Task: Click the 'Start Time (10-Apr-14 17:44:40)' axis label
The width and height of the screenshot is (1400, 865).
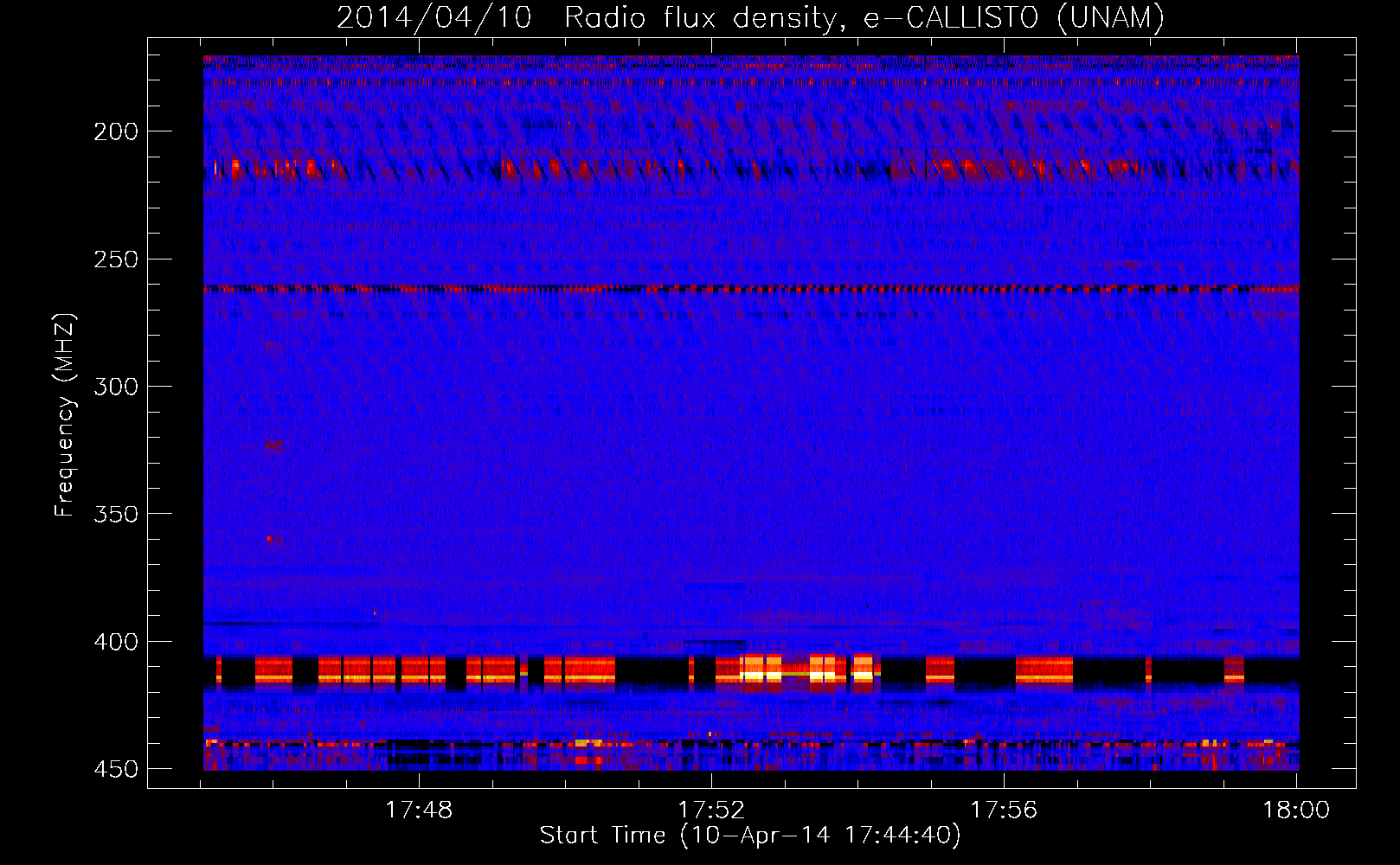Action: tap(750, 836)
